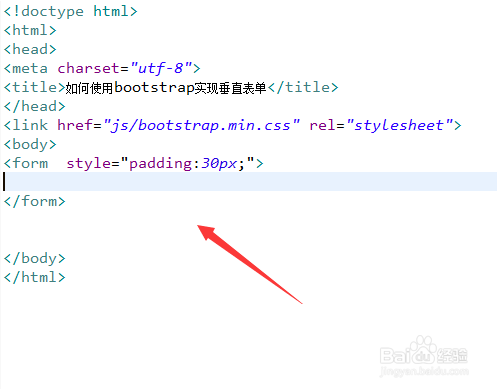Click the padding property text

coord(160,164)
